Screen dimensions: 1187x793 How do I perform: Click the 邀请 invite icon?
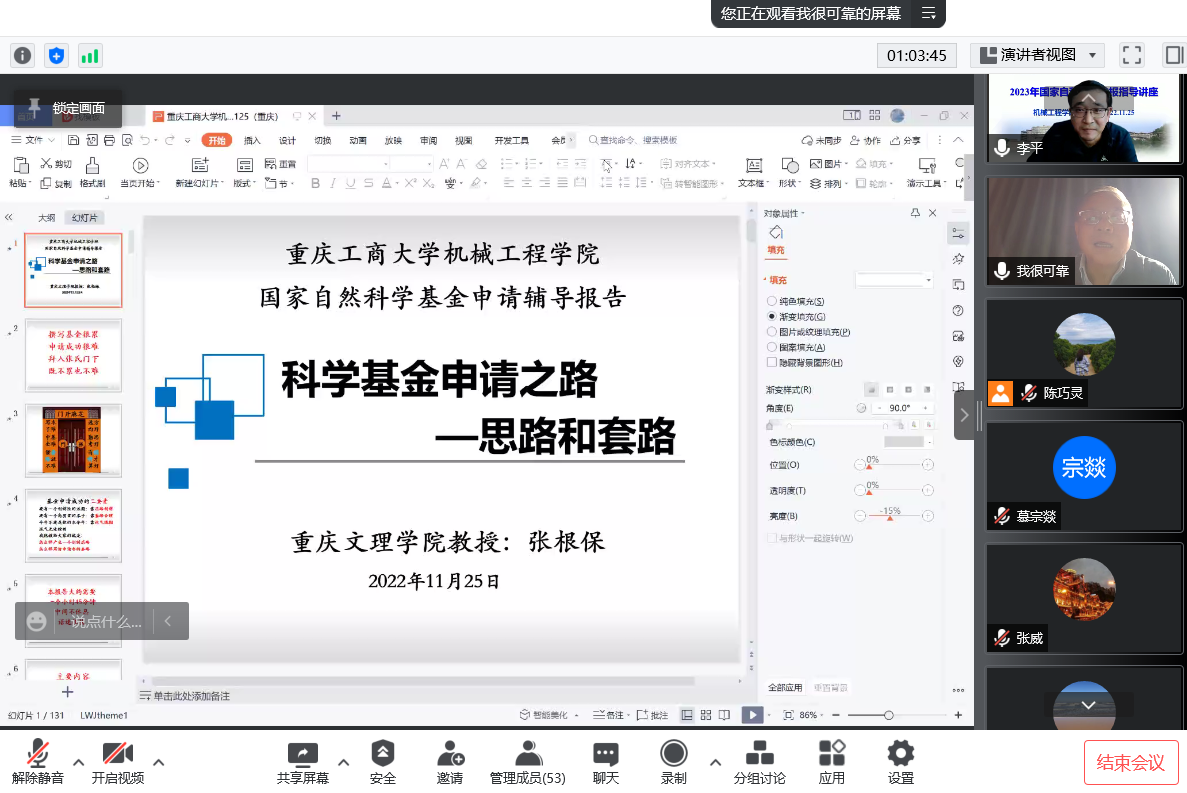click(x=450, y=753)
